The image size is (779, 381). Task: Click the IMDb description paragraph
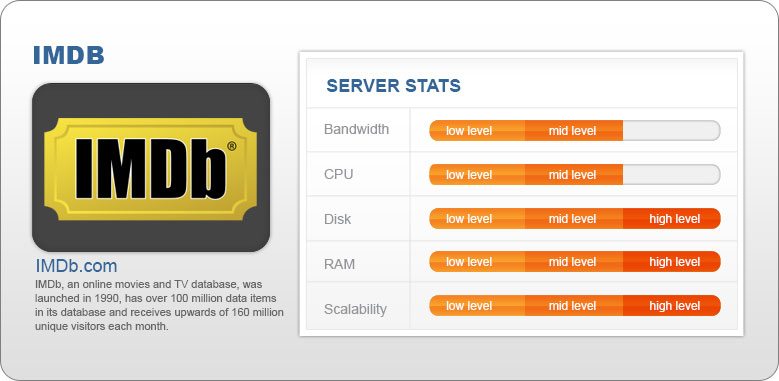click(159, 305)
